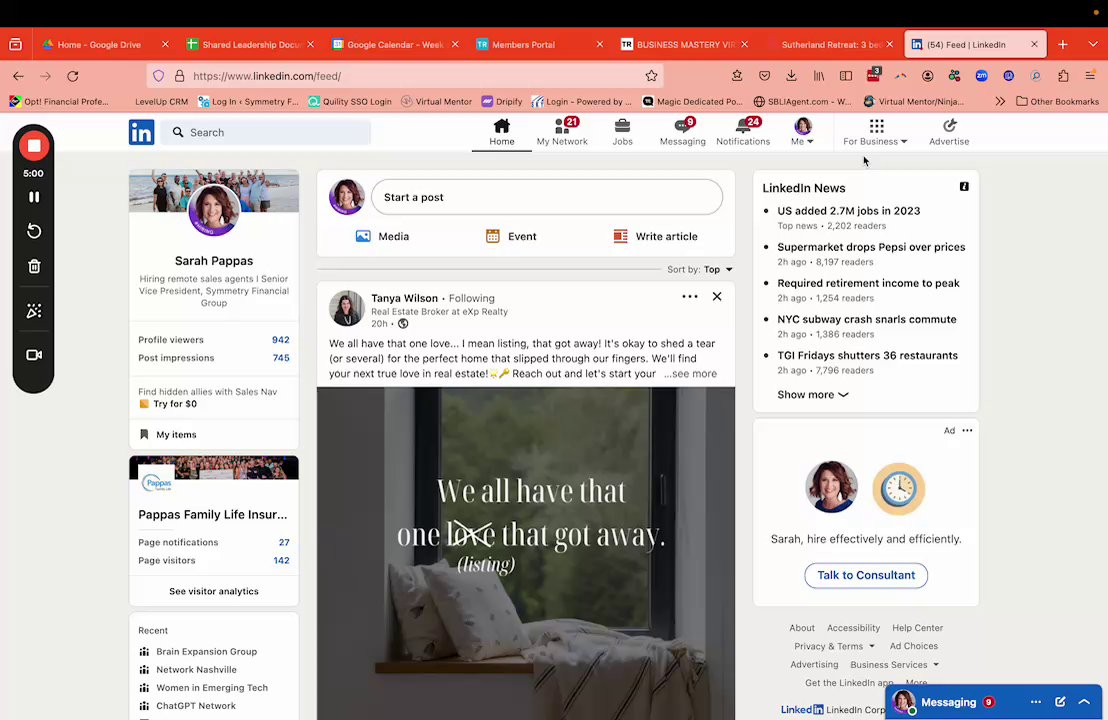Expand the Messaging bar chevron

click(x=1084, y=702)
